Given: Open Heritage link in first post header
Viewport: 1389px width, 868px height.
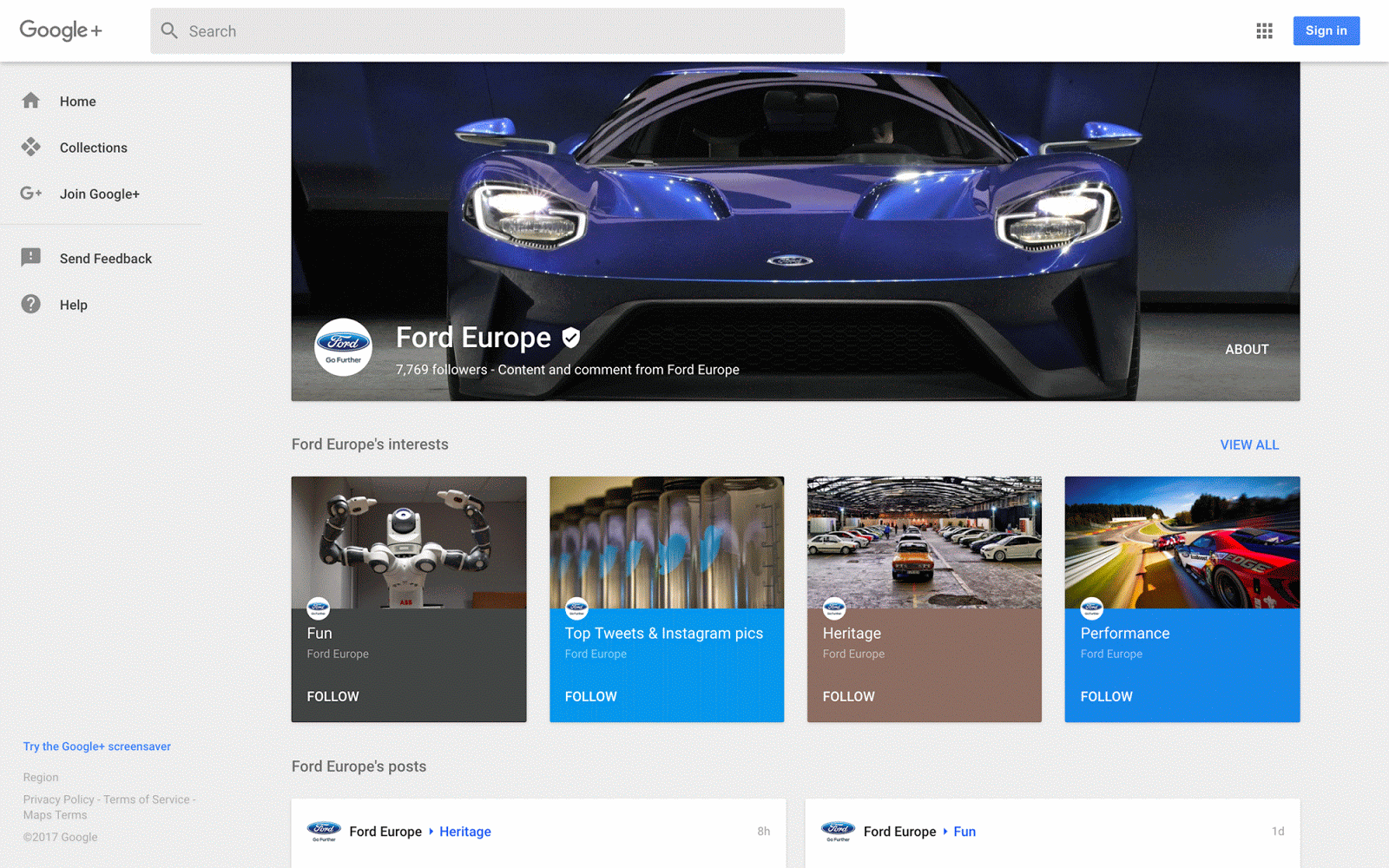Looking at the screenshot, I should coord(465,832).
